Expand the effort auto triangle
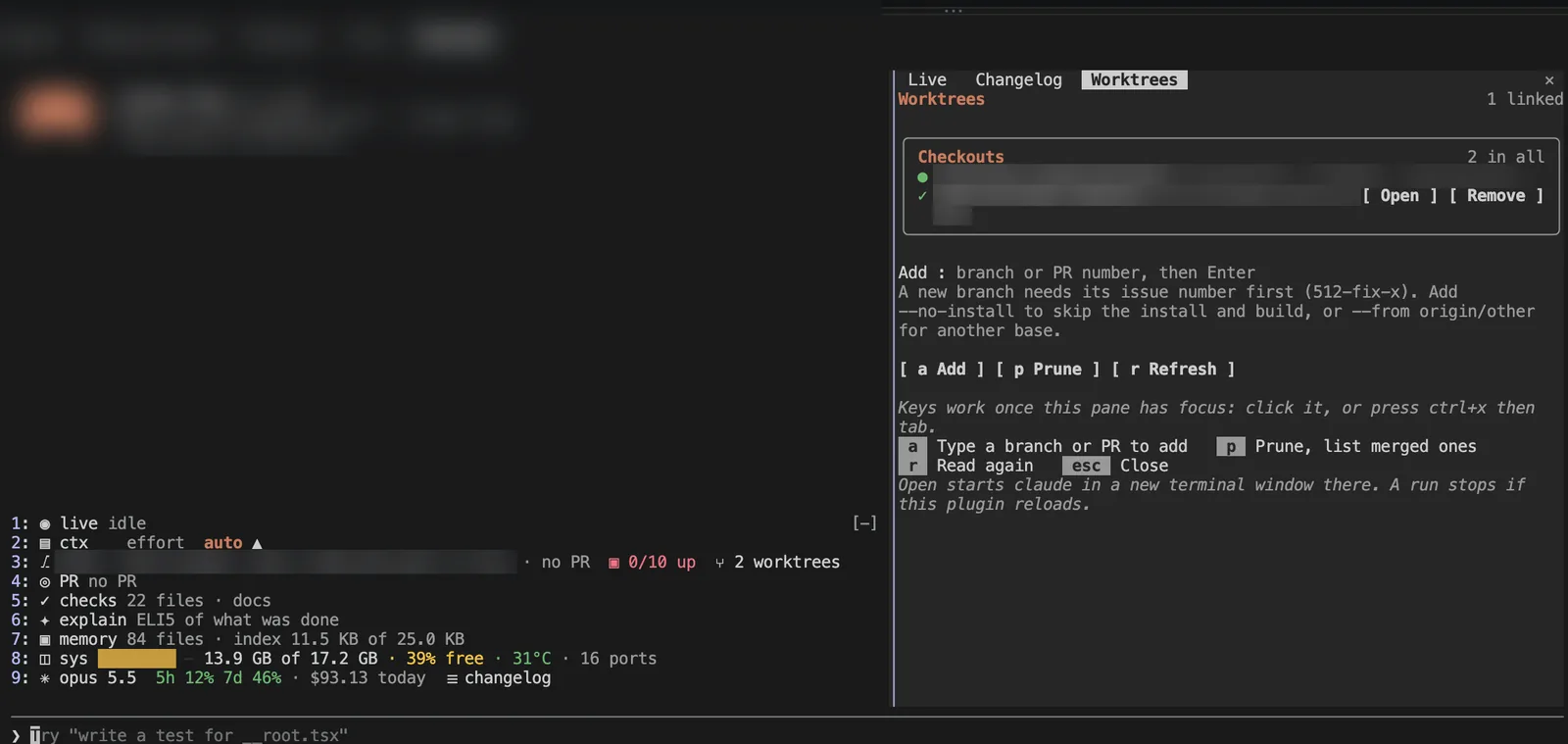Screen dimensions: 1568x744 [x=257, y=543]
